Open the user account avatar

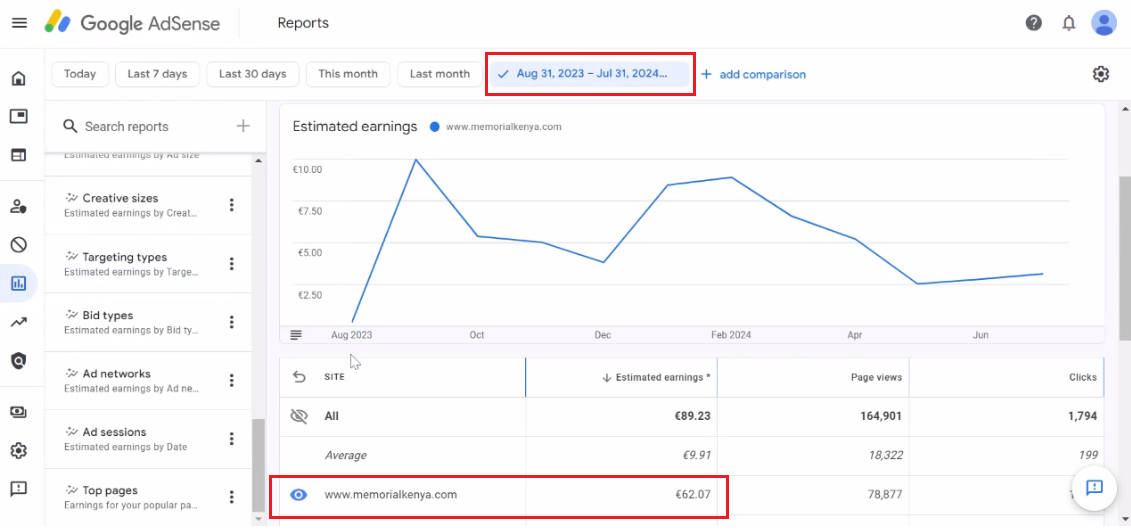[1104, 23]
